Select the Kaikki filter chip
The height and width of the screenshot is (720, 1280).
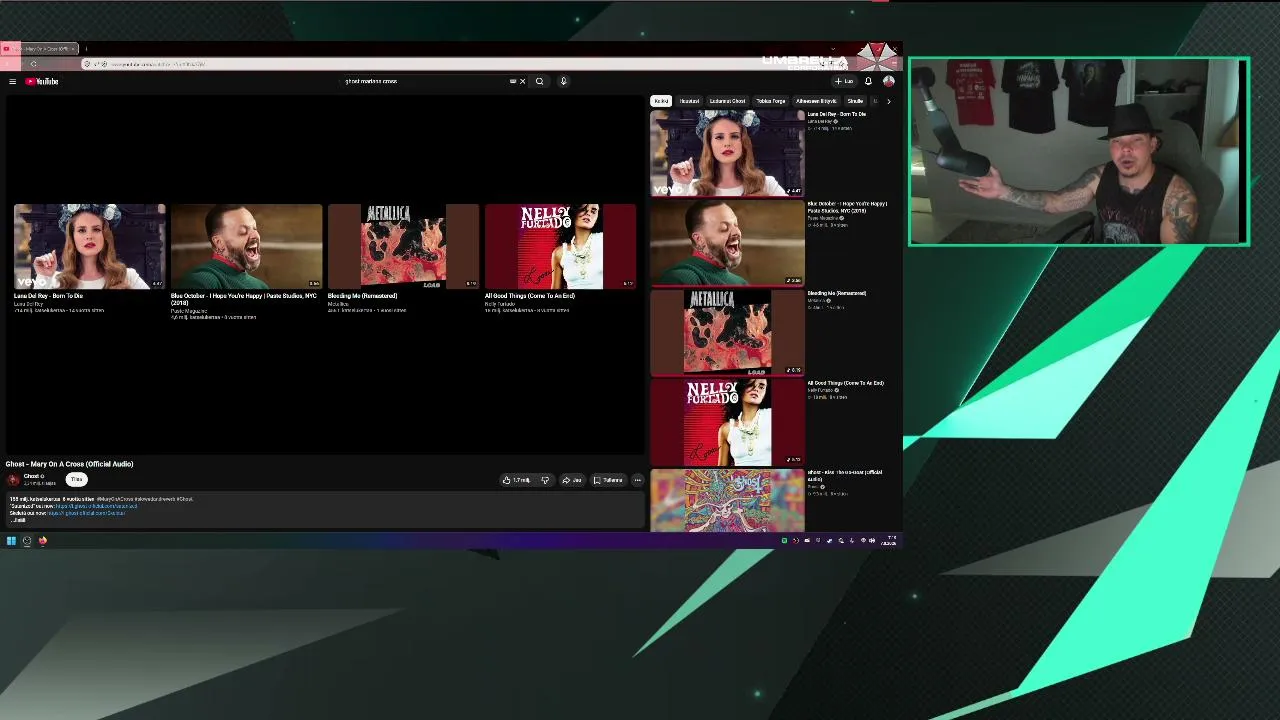[x=661, y=101]
